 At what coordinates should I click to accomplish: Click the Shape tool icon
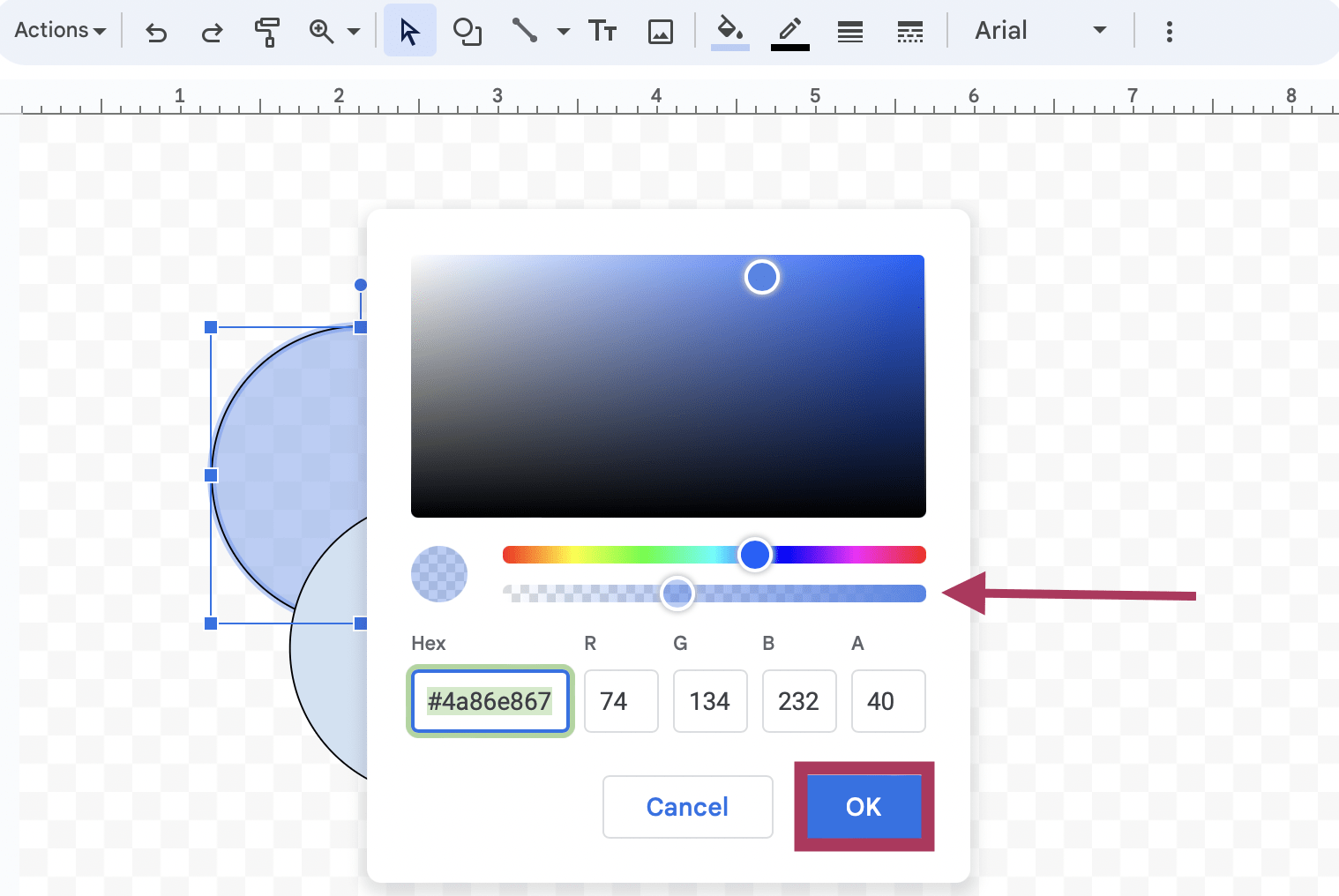click(467, 30)
